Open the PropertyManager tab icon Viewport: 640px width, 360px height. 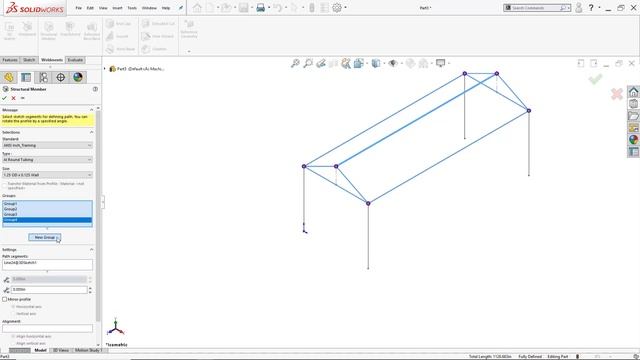(26, 77)
